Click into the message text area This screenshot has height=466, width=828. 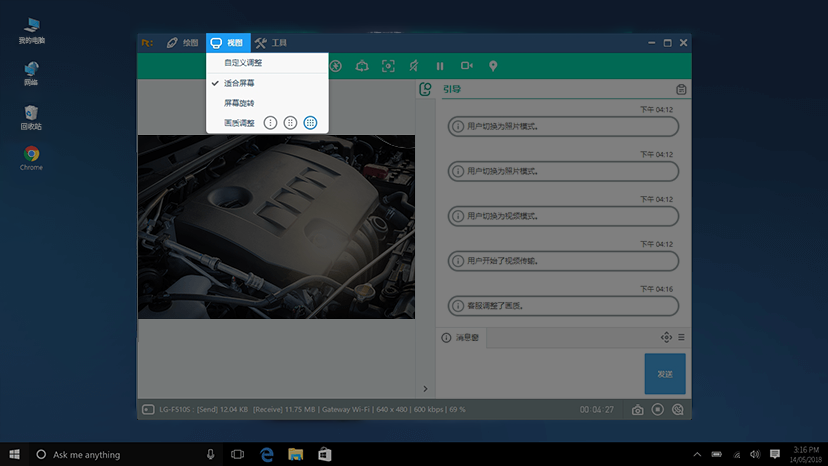coord(540,374)
